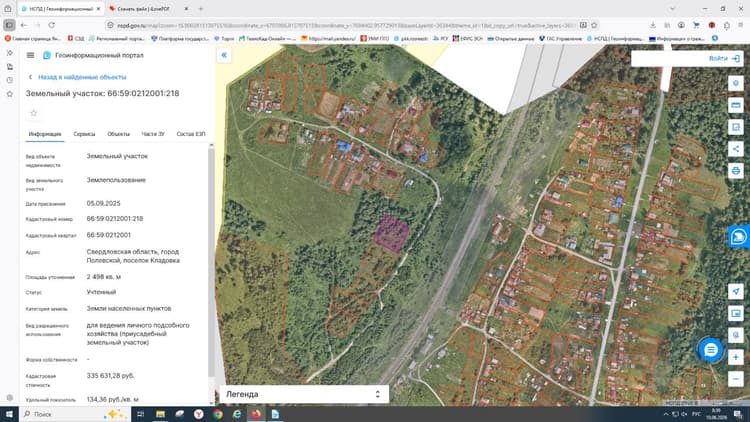The image size is (750, 422).
Task: Open the ГАС Управление bookmark
Action: (x=560, y=38)
